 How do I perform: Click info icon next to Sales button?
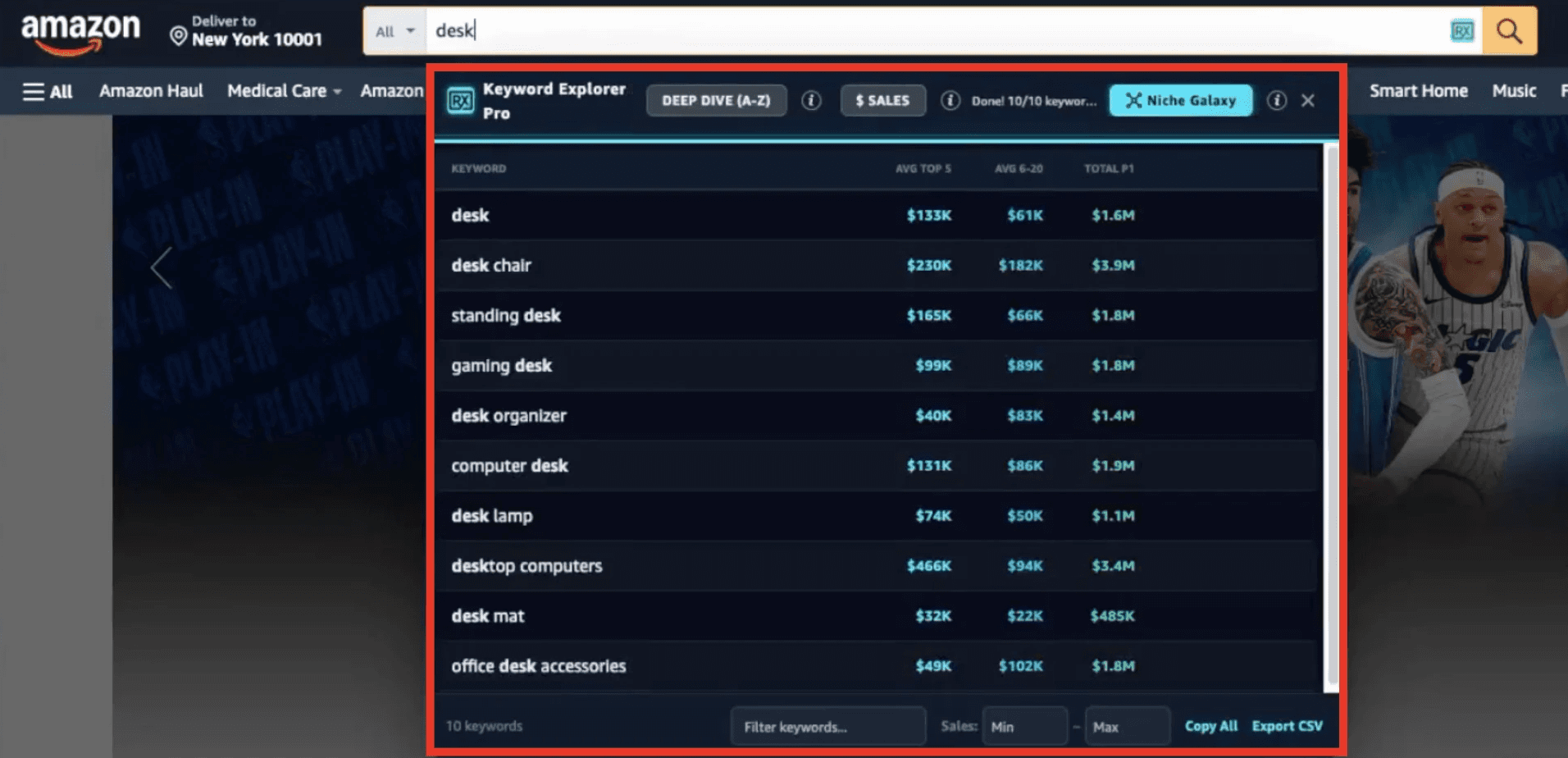point(950,100)
